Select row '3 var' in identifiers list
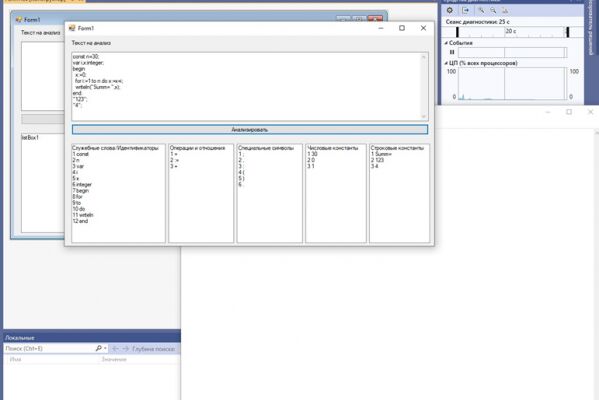 [x=118, y=166]
